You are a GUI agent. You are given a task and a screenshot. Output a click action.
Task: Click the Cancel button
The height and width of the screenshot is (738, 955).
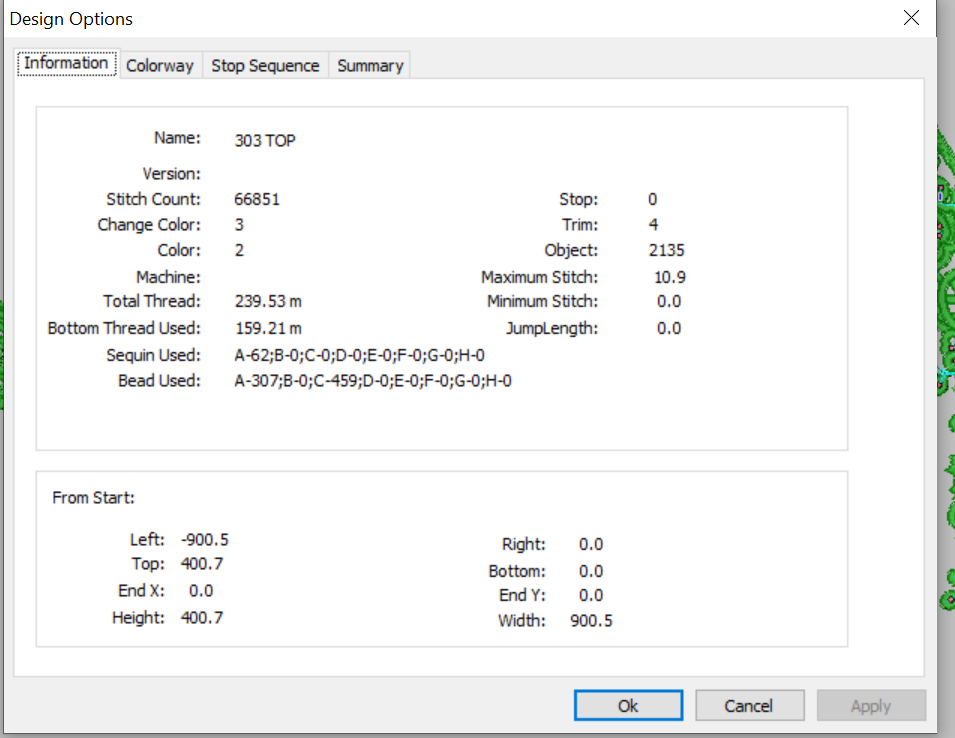click(749, 705)
